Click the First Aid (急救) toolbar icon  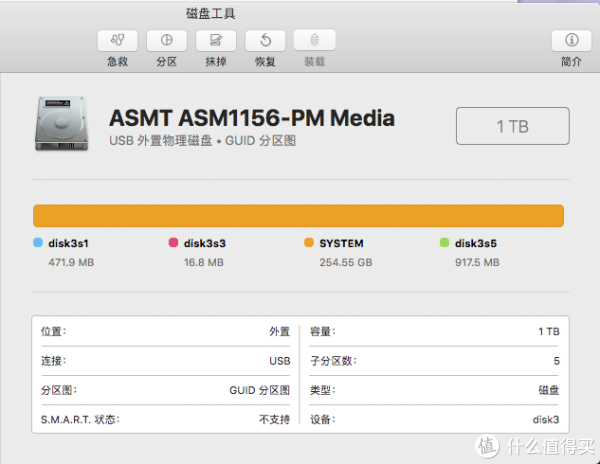118,40
